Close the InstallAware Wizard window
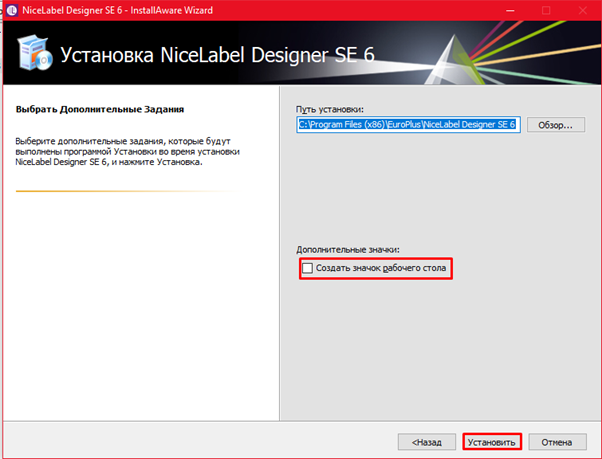Viewport: 602px width, 459px height. click(582, 10)
